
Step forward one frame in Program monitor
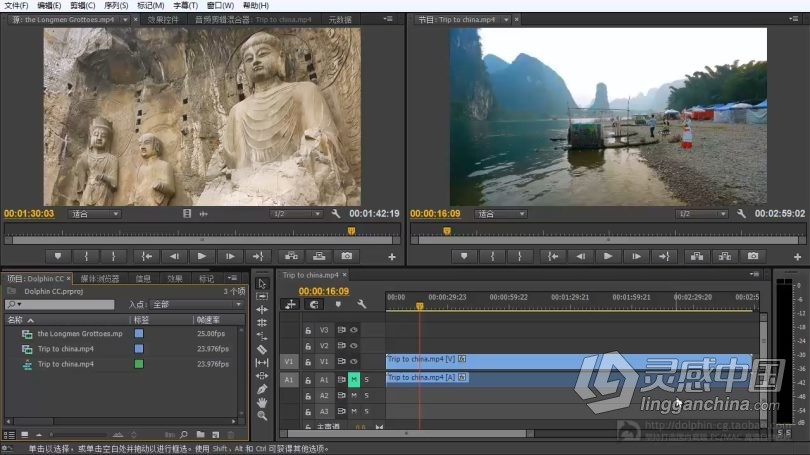[636, 256]
